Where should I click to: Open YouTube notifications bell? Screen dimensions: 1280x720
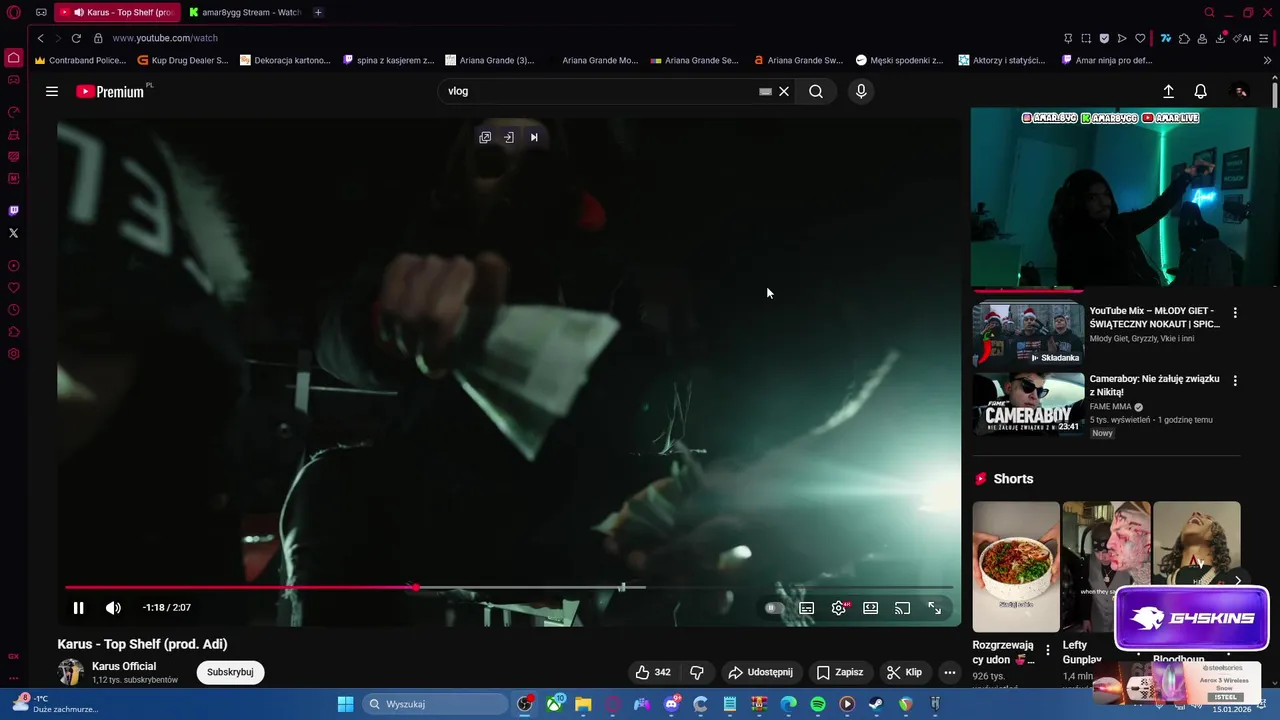pyautogui.click(x=1201, y=91)
